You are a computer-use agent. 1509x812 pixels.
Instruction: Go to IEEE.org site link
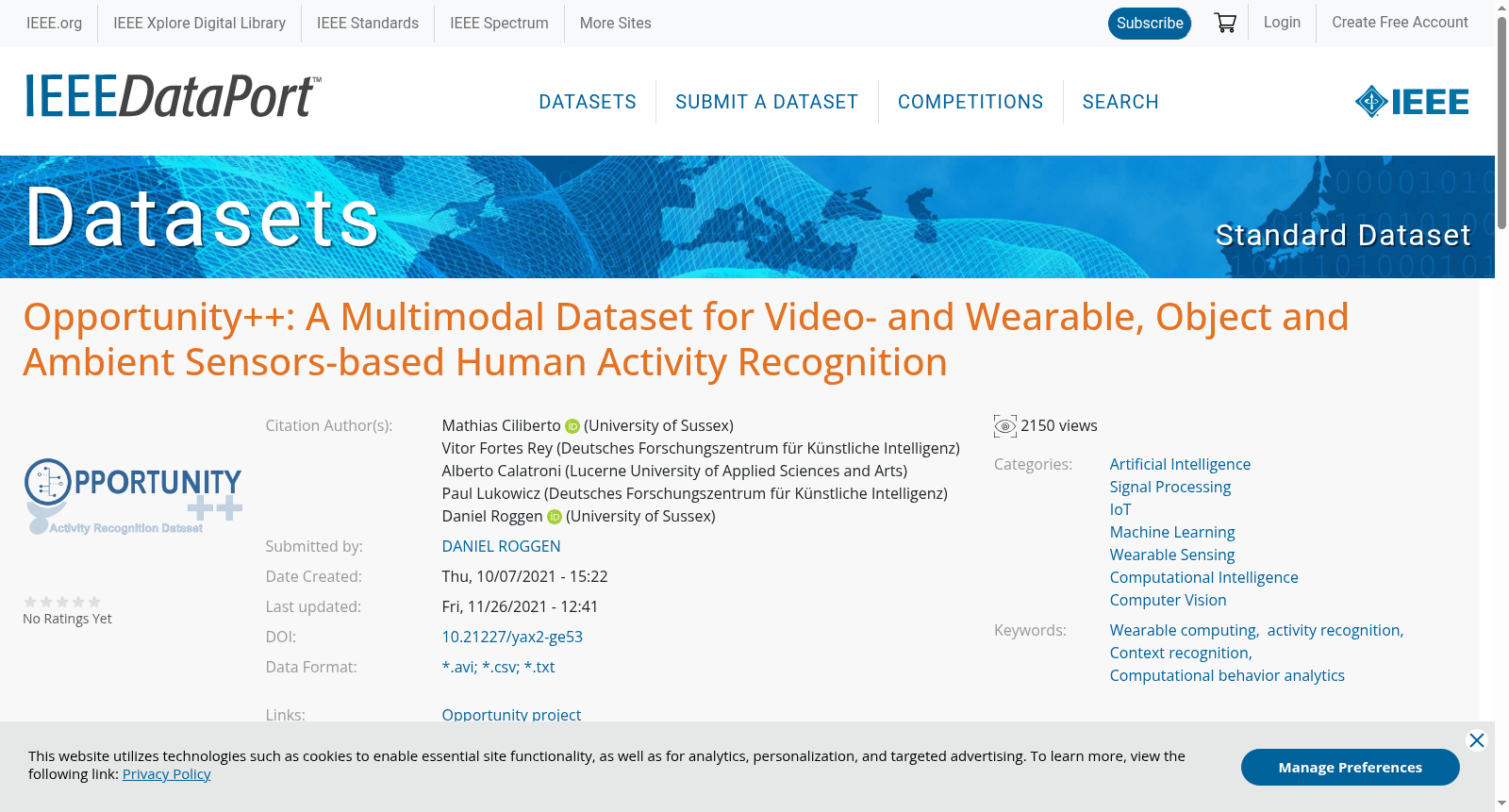(54, 23)
